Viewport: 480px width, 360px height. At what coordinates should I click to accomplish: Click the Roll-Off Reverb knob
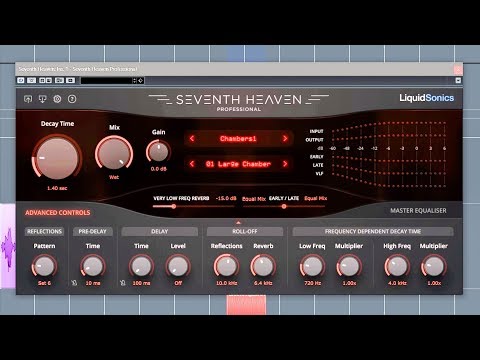pyautogui.click(x=263, y=266)
